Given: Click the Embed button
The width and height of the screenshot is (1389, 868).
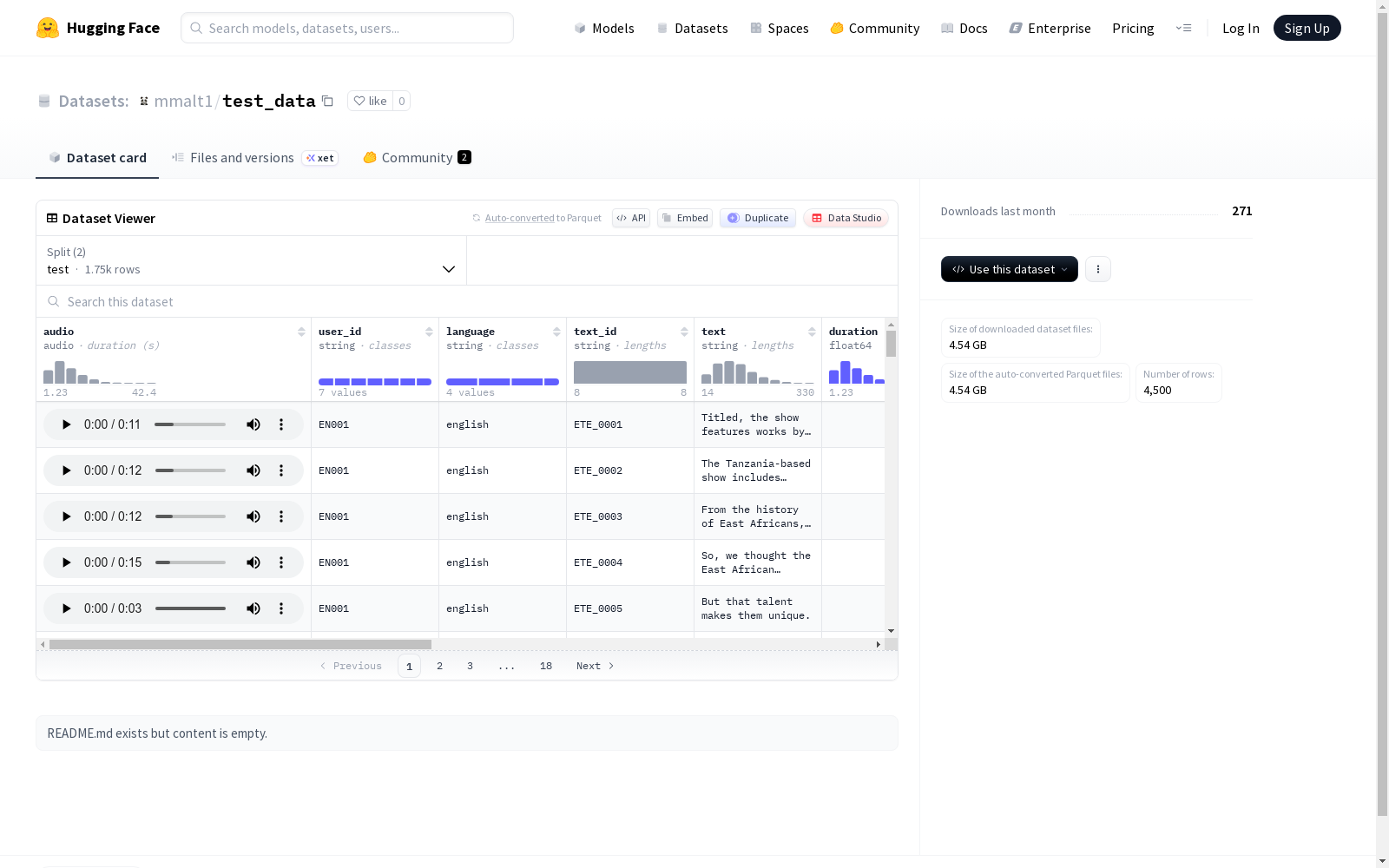Looking at the screenshot, I should click(685, 218).
